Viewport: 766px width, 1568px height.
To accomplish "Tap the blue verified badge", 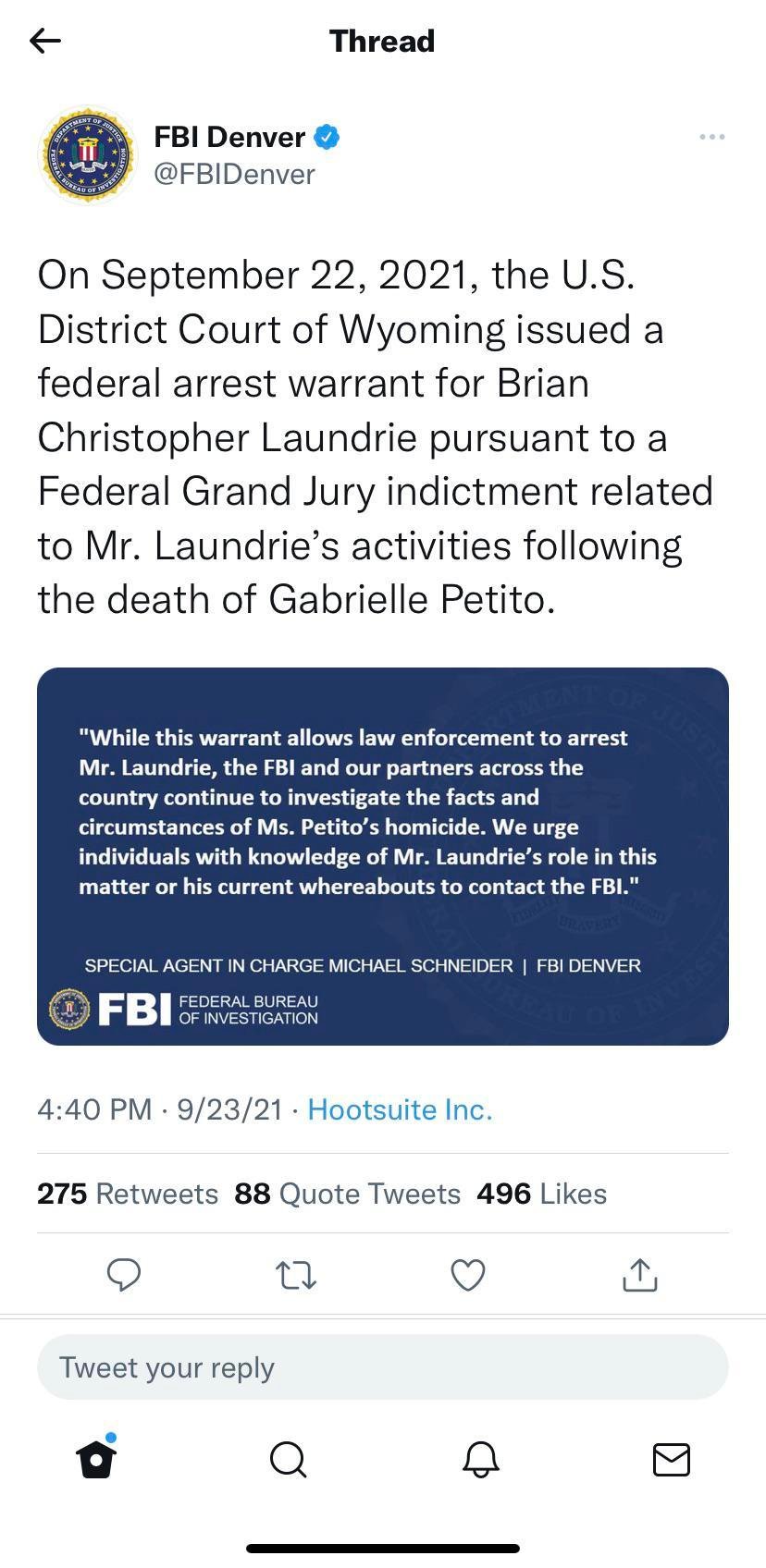I will point(327,137).
